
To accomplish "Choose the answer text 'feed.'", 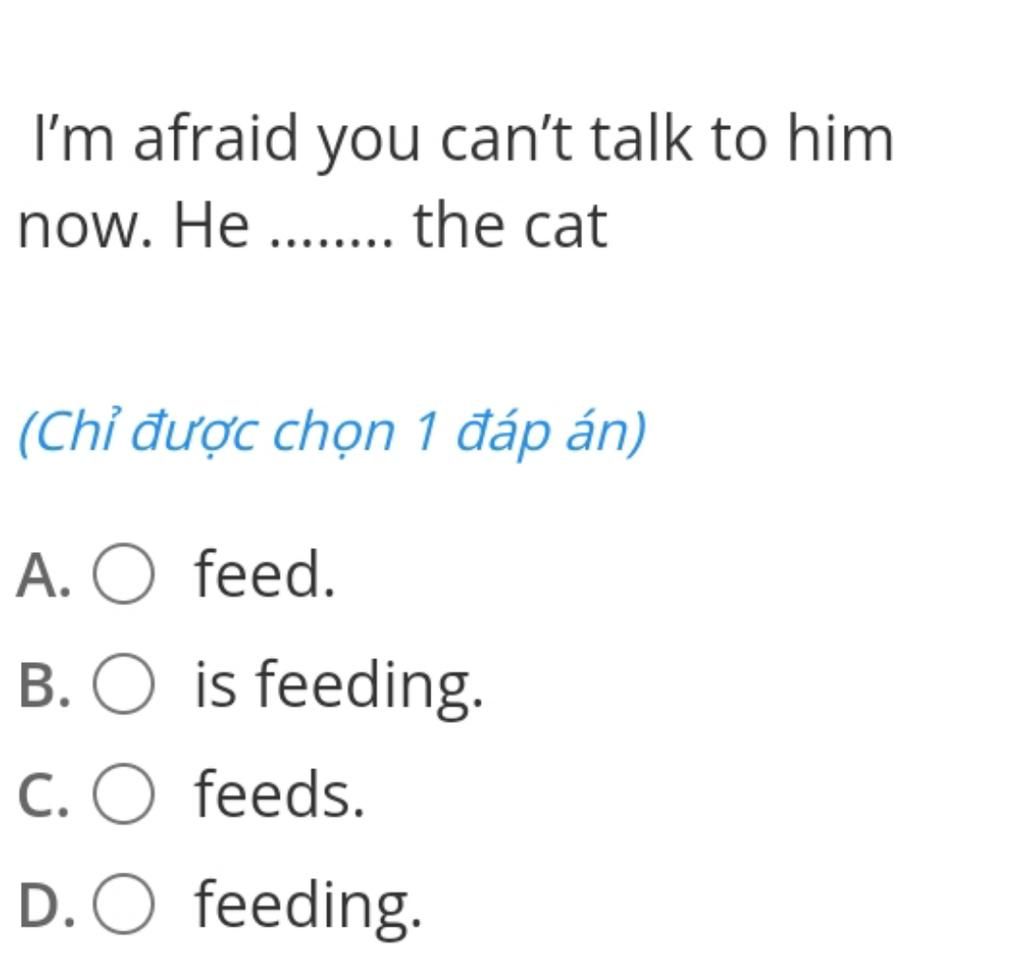I will tap(265, 573).
